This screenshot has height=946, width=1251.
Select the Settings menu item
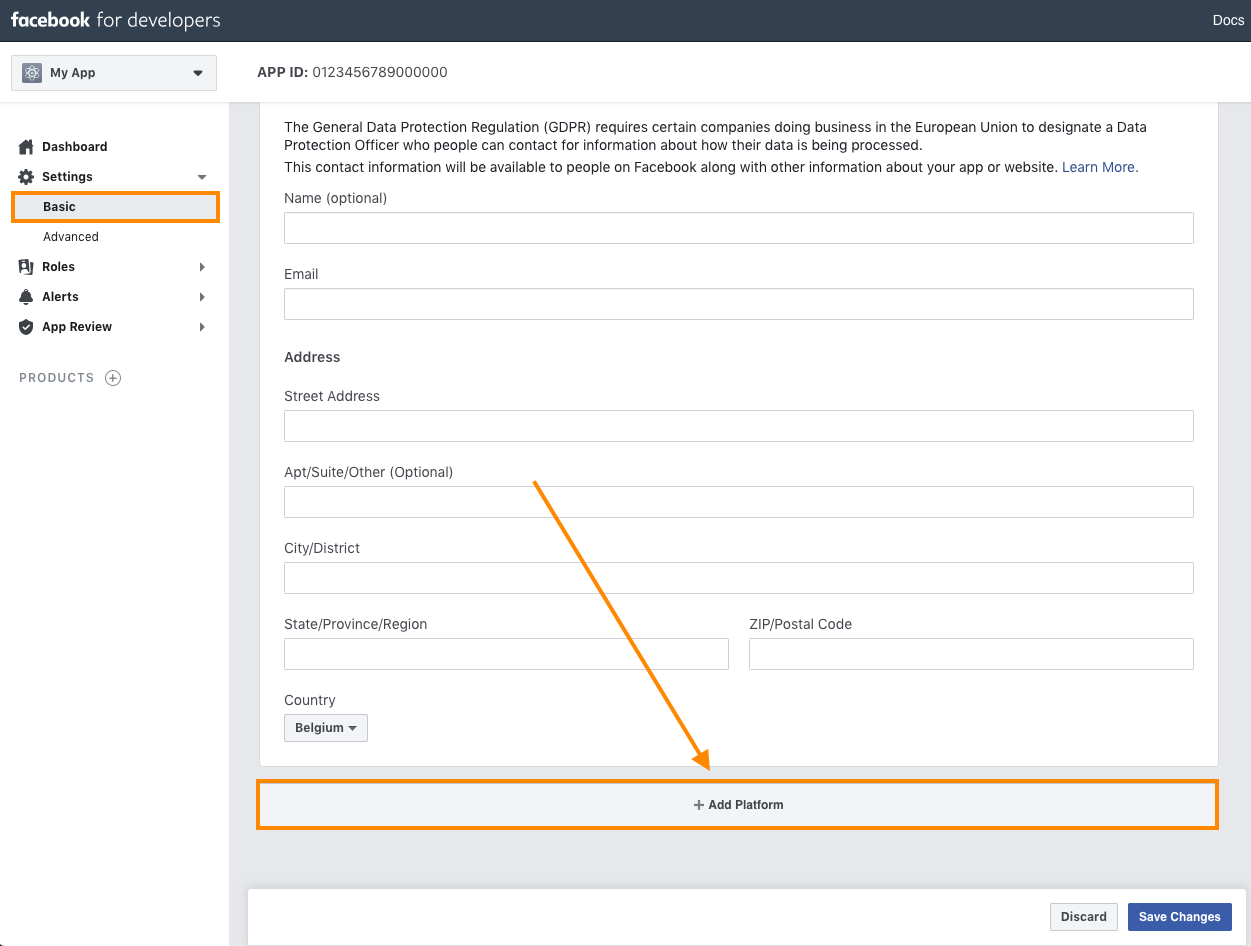[67, 177]
